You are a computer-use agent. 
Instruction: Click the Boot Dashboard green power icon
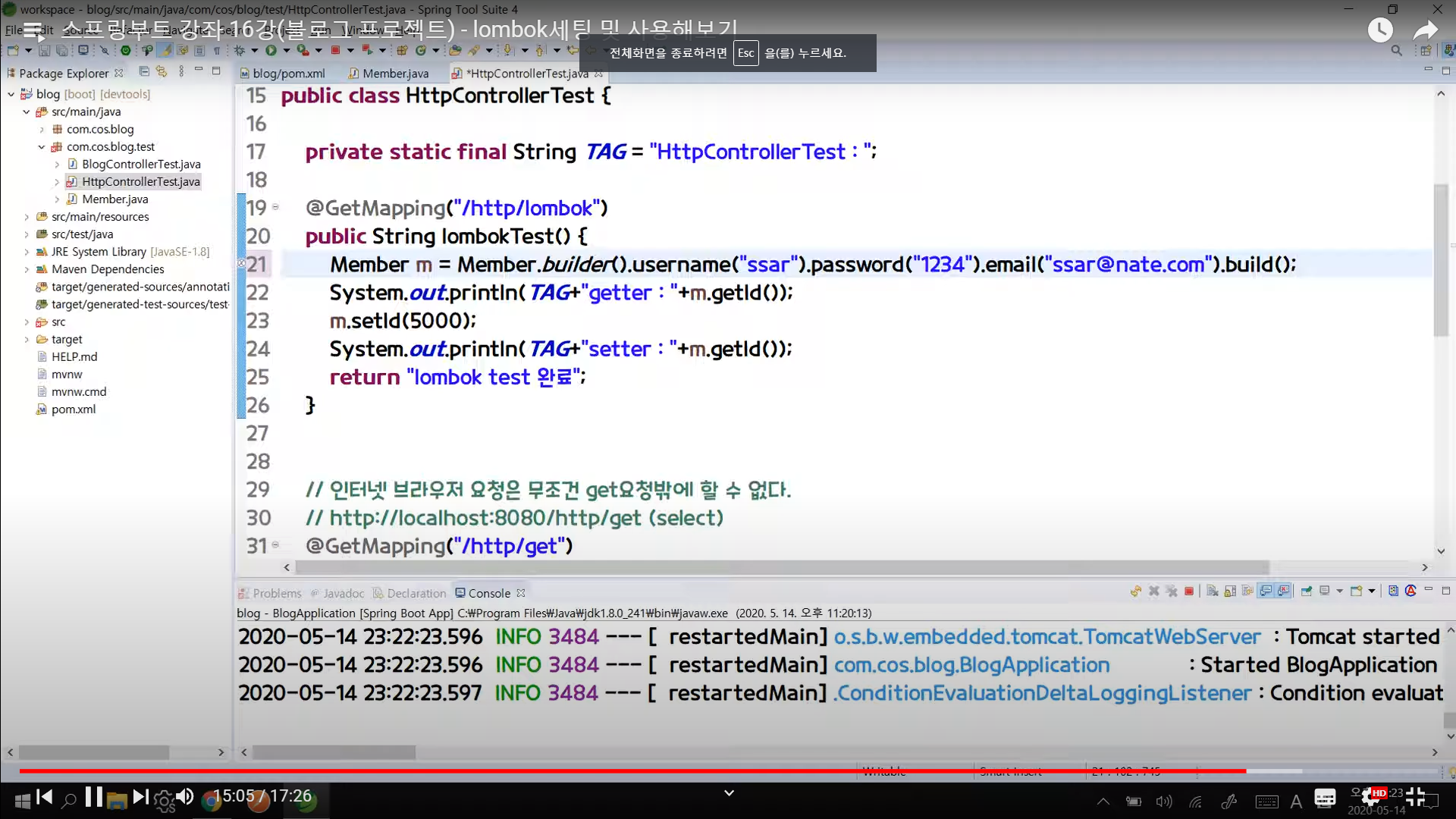pyautogui.click(x=125, y=50)
